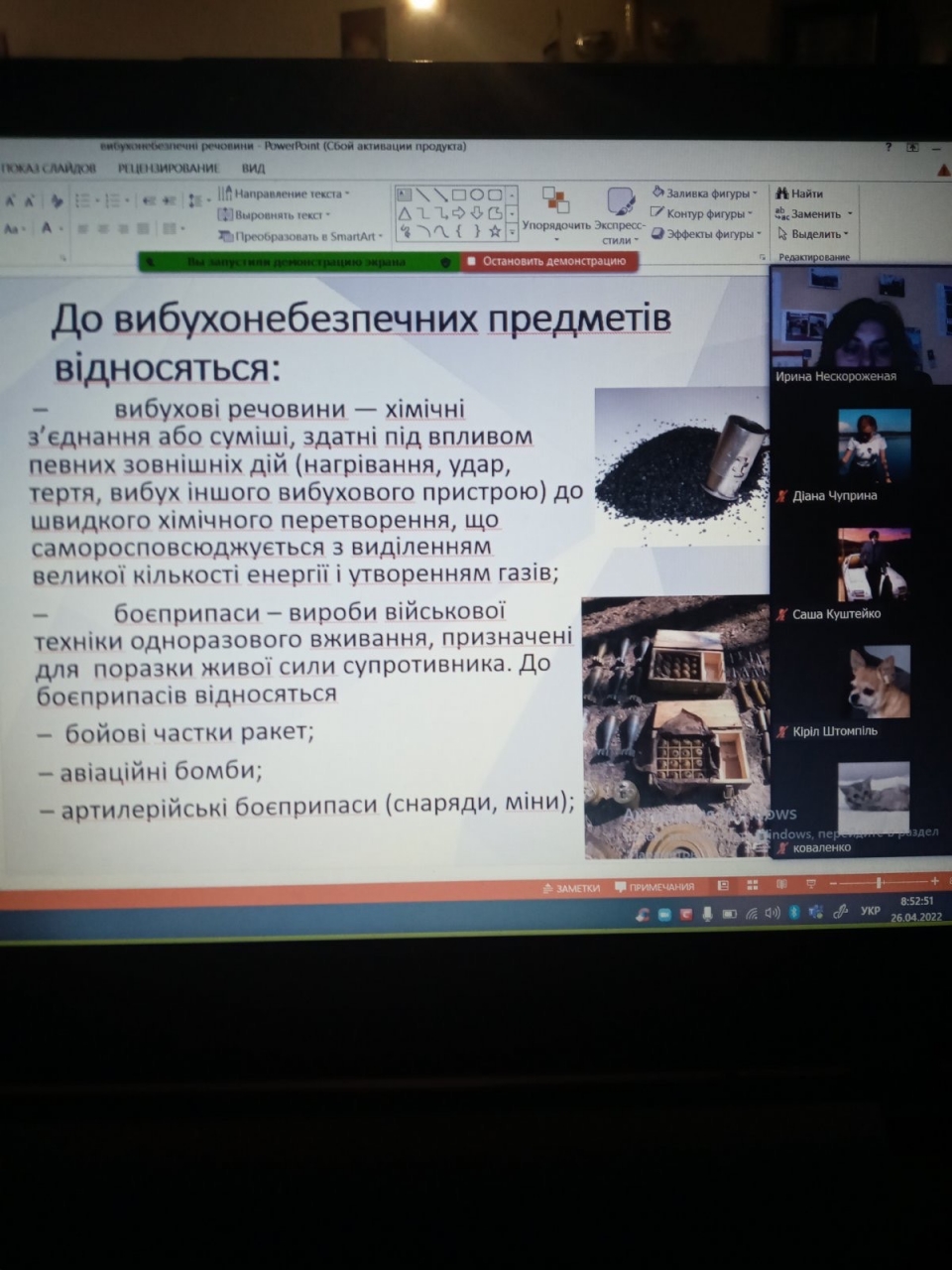Expand the shapes gallery with the More arrow
The image size is (952, 1270).
click(x=512, y=233)
